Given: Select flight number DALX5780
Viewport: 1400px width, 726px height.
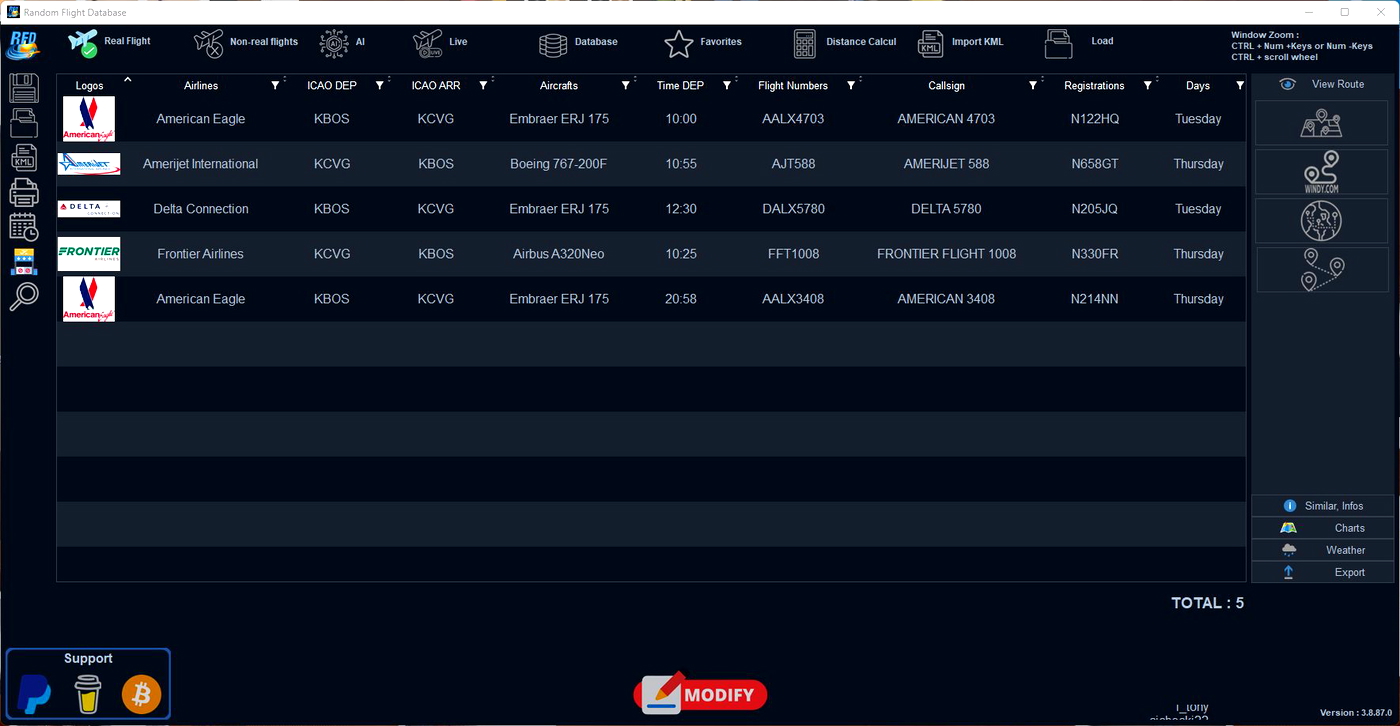Looking at the screenshot, I should pos(793,209).
